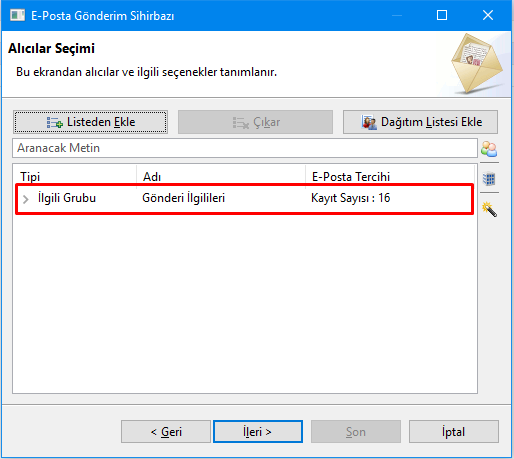The image size is (514, 459).
Task: Click the magic wand icon
Action: [x=489, y=209]
